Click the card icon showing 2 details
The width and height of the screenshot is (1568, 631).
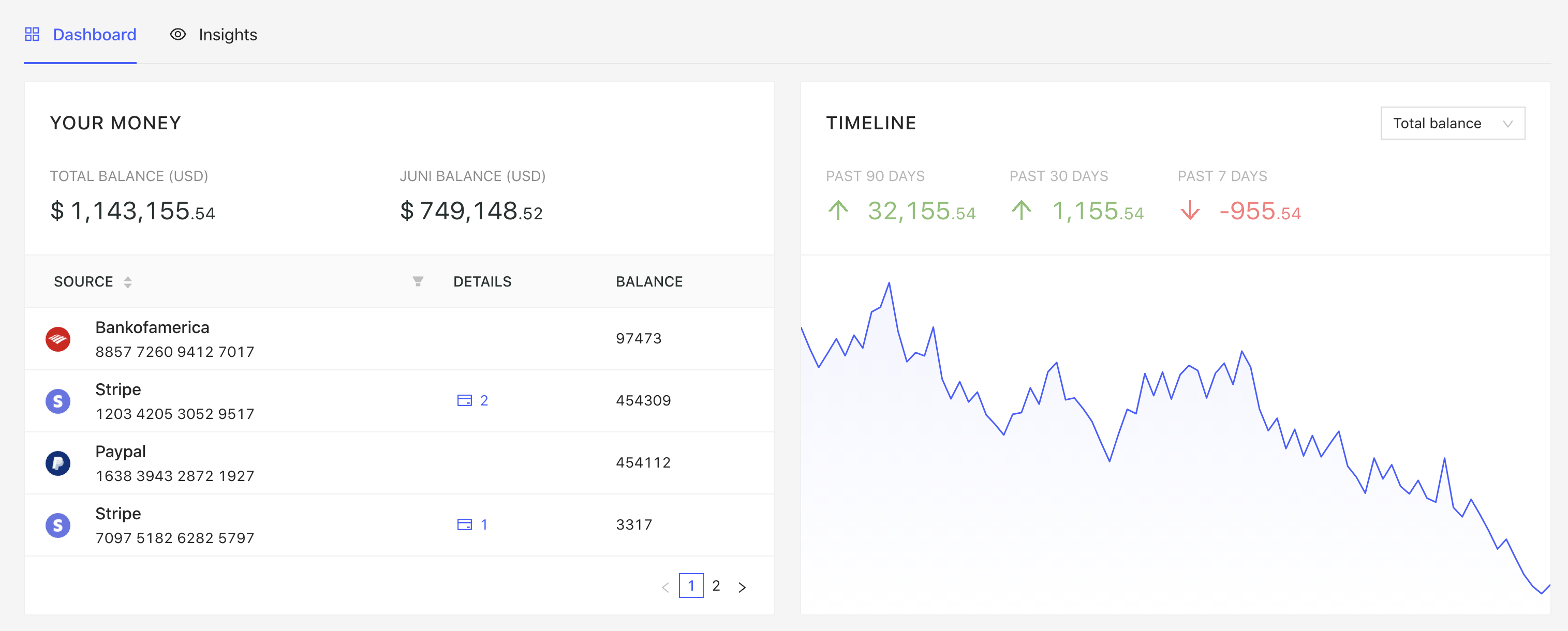point(464,400)
